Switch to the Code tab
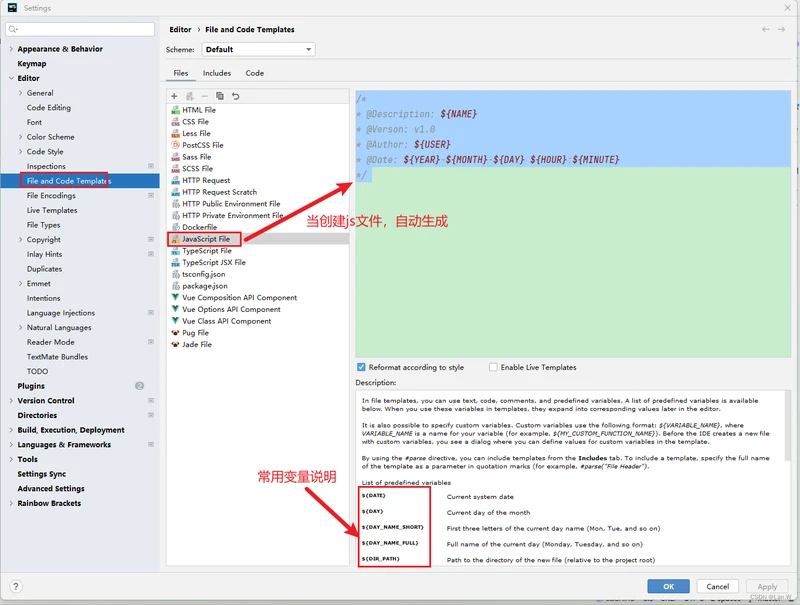 [255, 73]
